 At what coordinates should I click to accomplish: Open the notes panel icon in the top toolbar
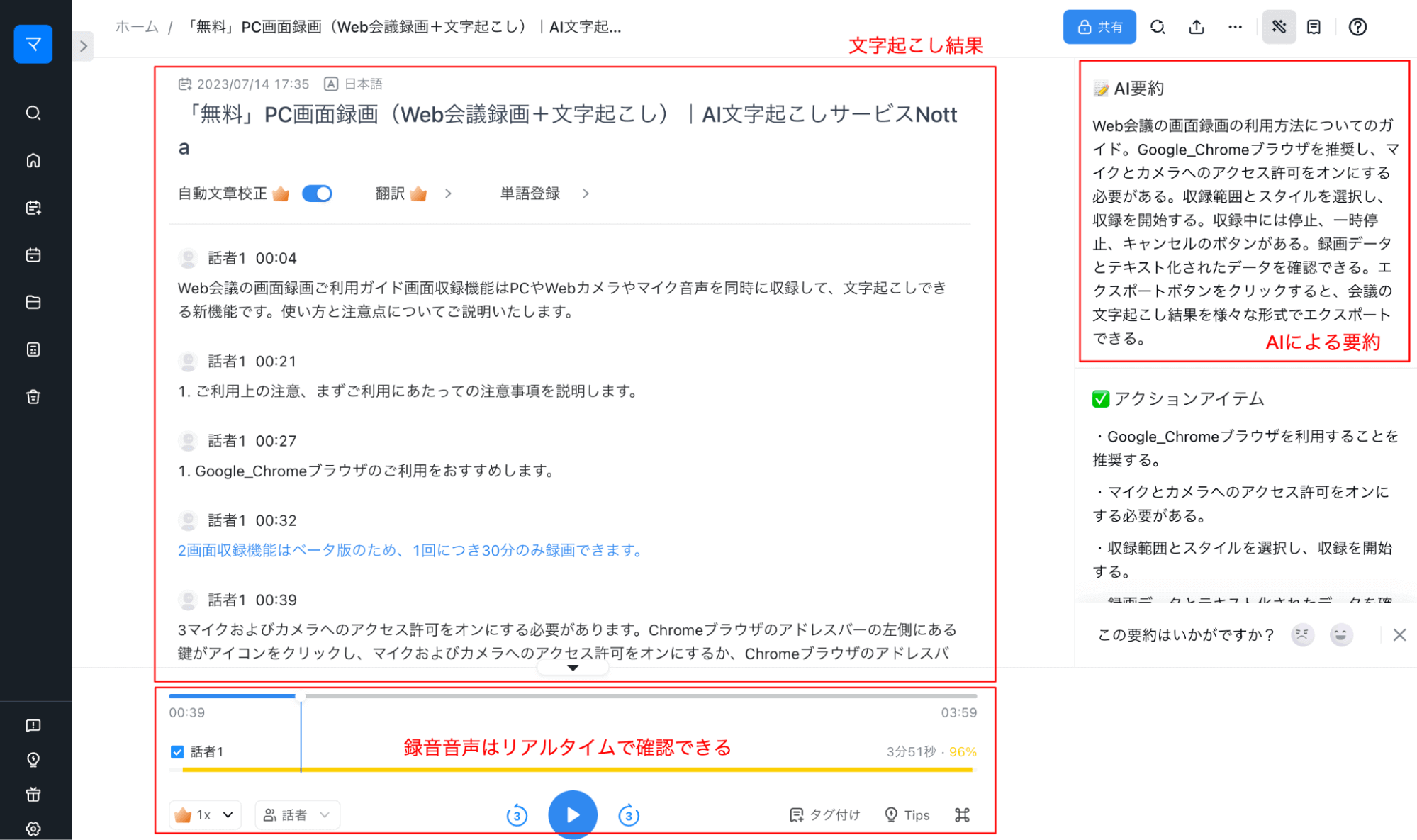(x=1314, y=27)
